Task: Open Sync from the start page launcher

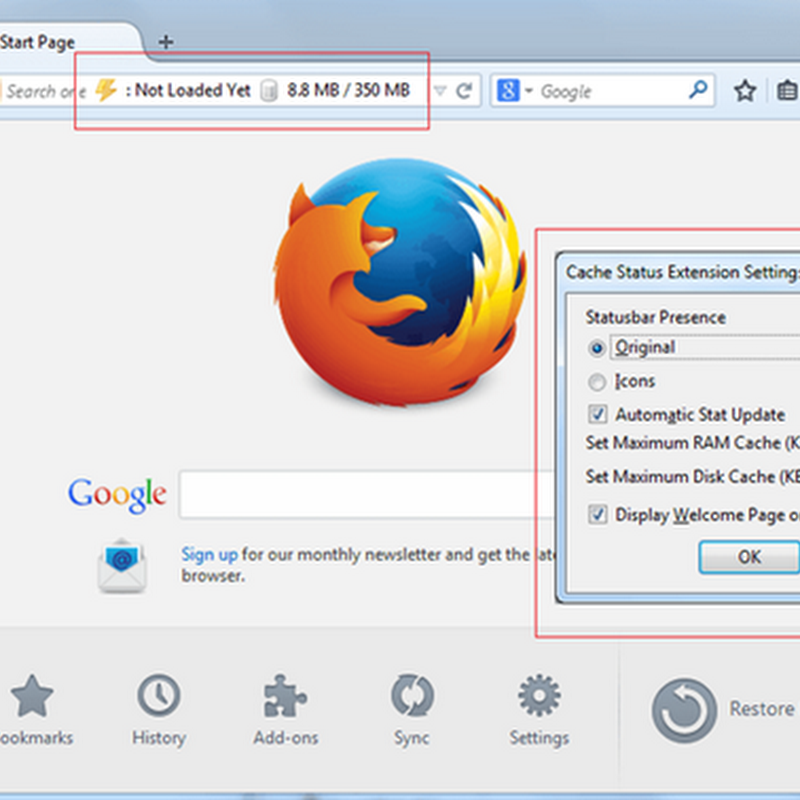Action: pos(412,711)
